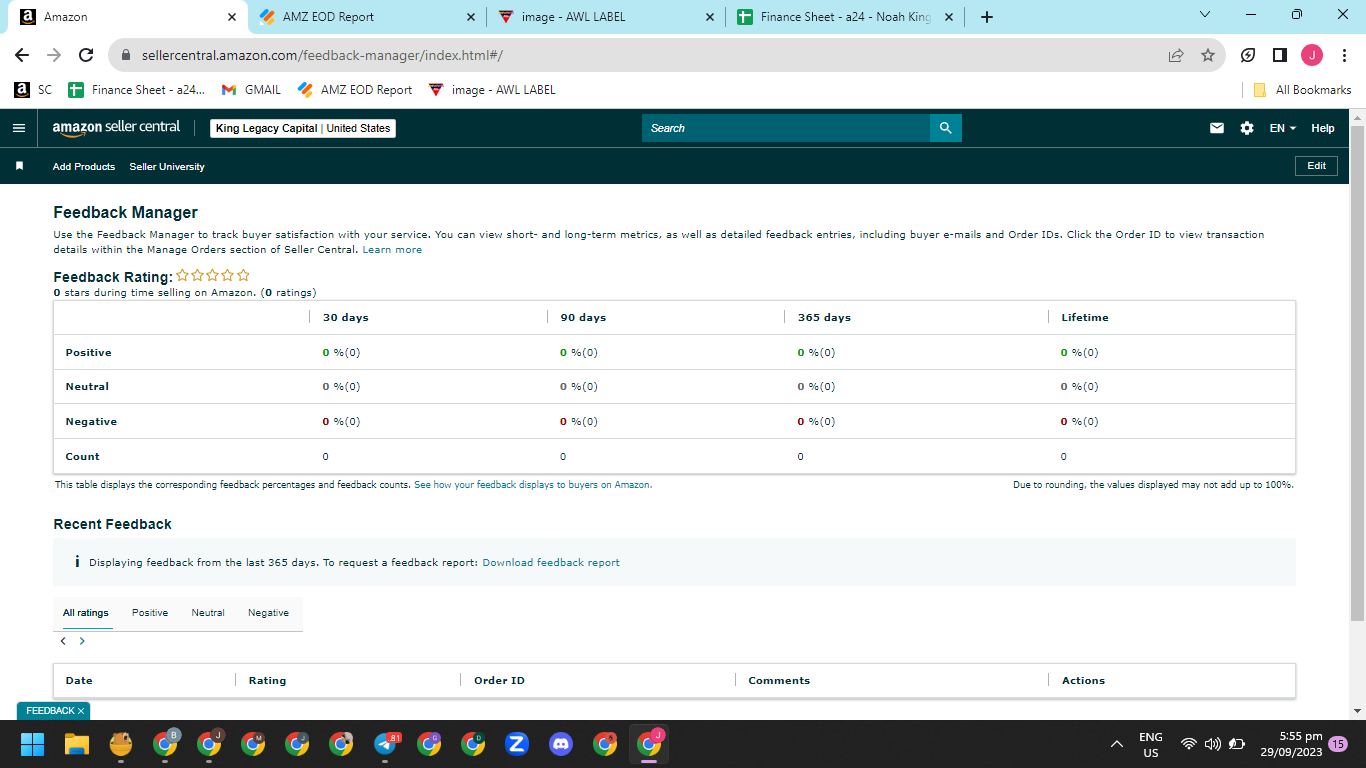
Task: Open a new browser tab
Action: tap(987, 17)
